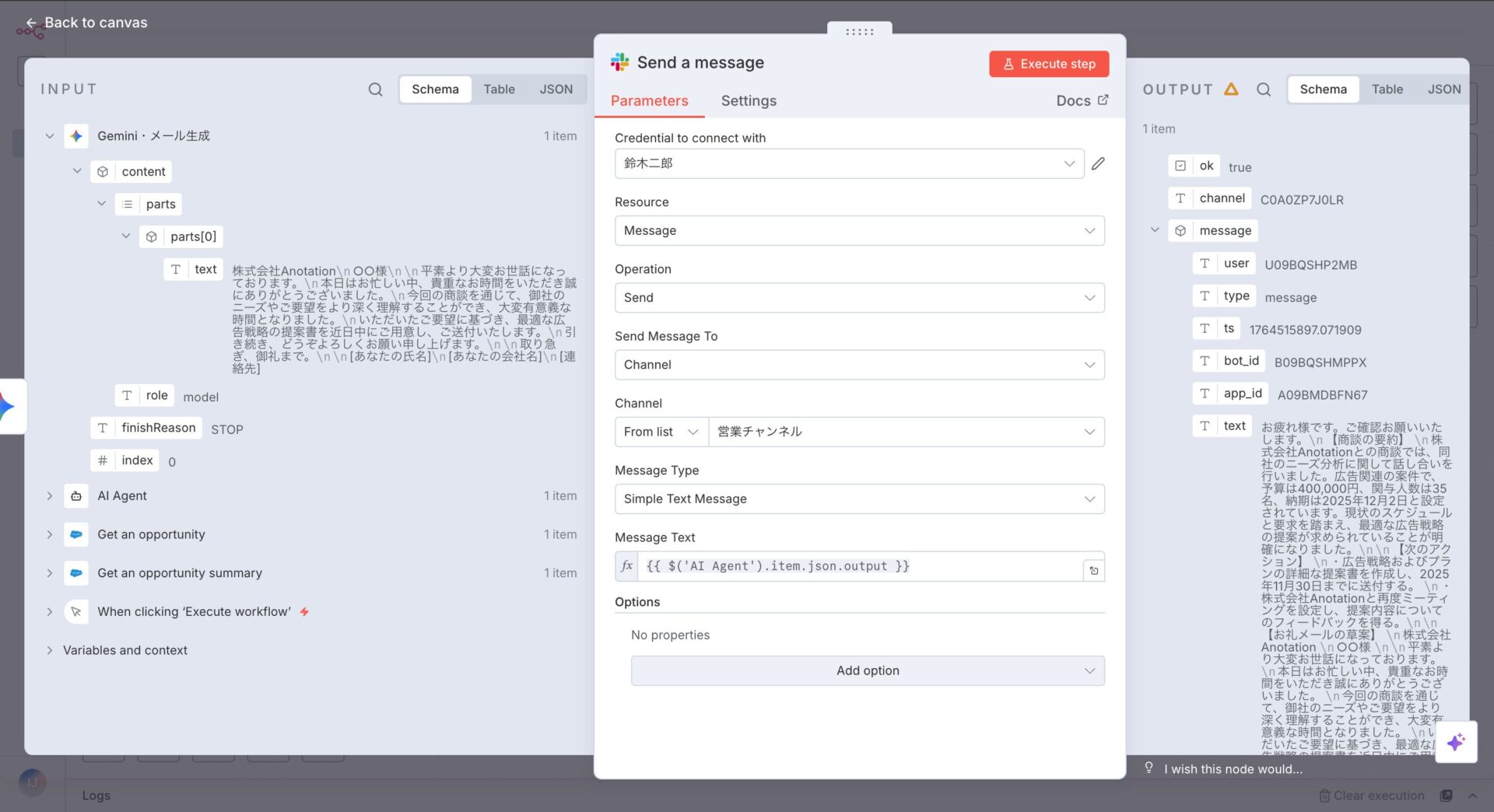
Task: Click the search icon in the OUTPUT panel
Action: (1264, 89)
